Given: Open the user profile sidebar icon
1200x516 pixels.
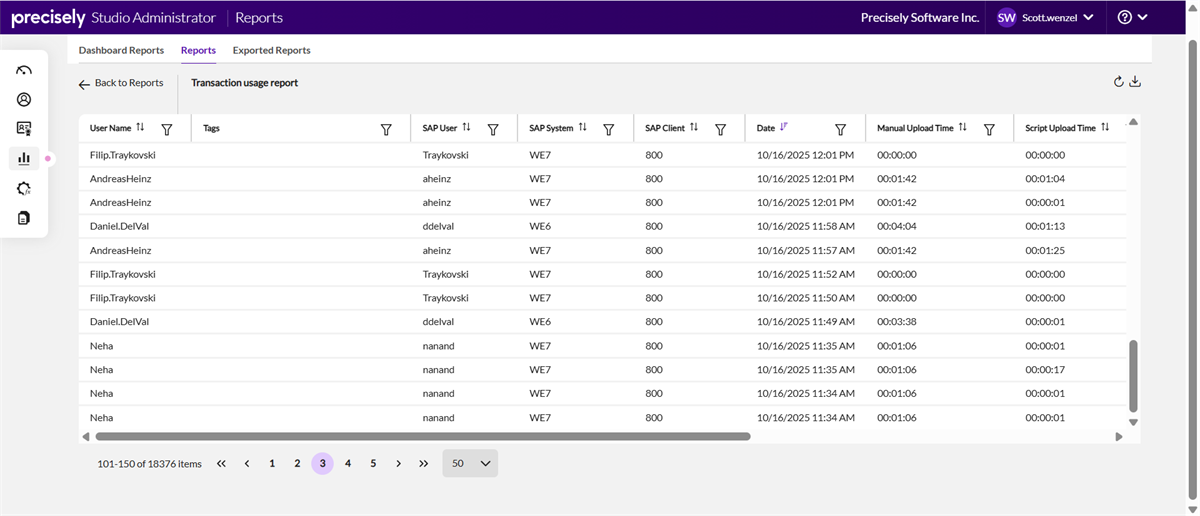Looking at the screenshot, I should click(x=24, y=99).
